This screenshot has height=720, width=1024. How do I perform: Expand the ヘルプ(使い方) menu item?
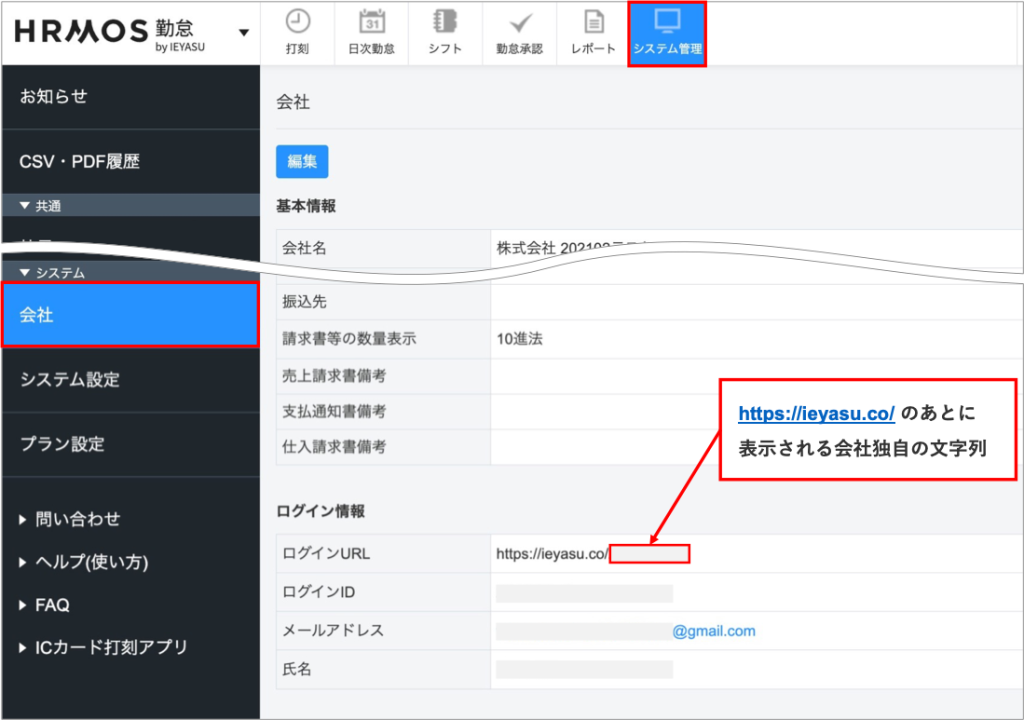[84, 562]
